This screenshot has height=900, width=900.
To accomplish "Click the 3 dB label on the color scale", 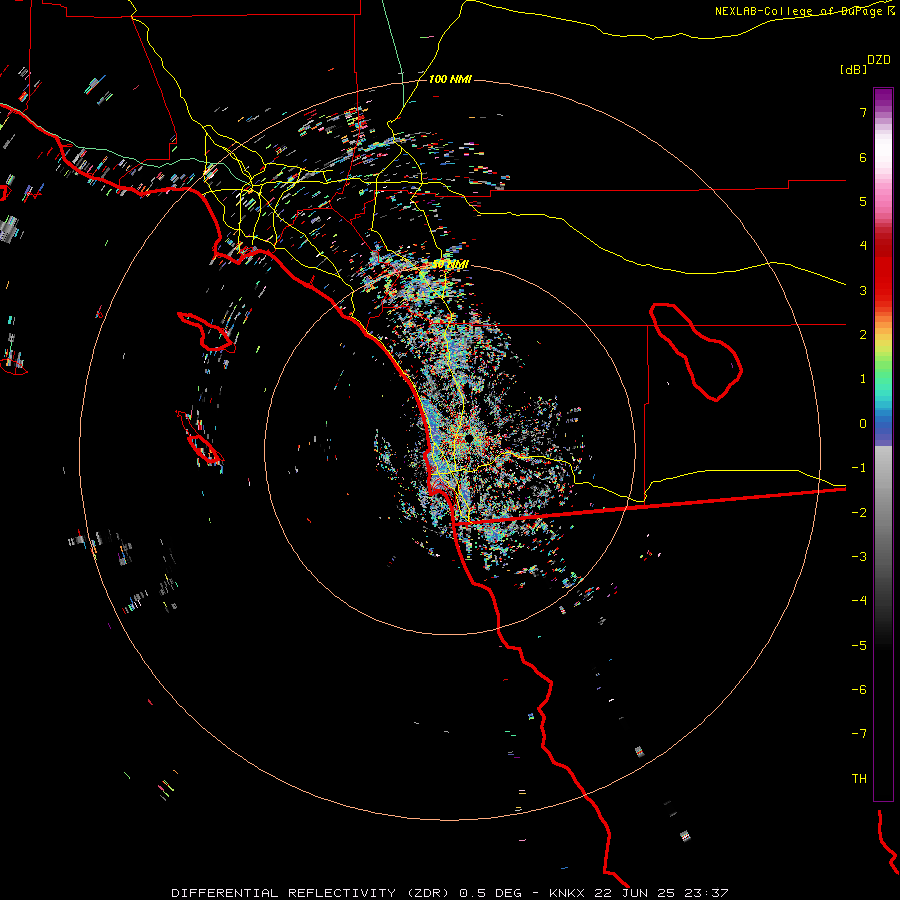I will (863, 290).
